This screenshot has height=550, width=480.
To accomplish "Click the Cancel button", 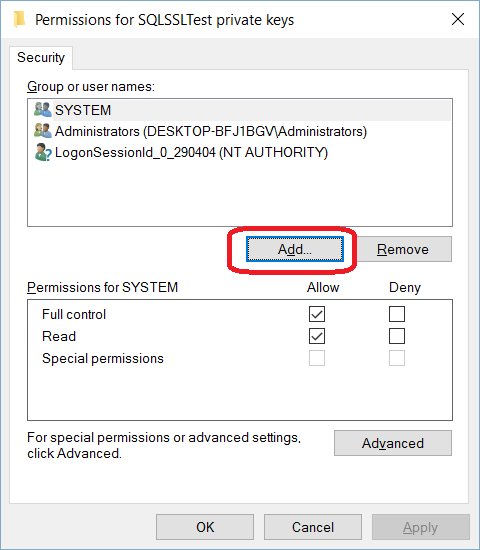I will click(x=313, y=527).
